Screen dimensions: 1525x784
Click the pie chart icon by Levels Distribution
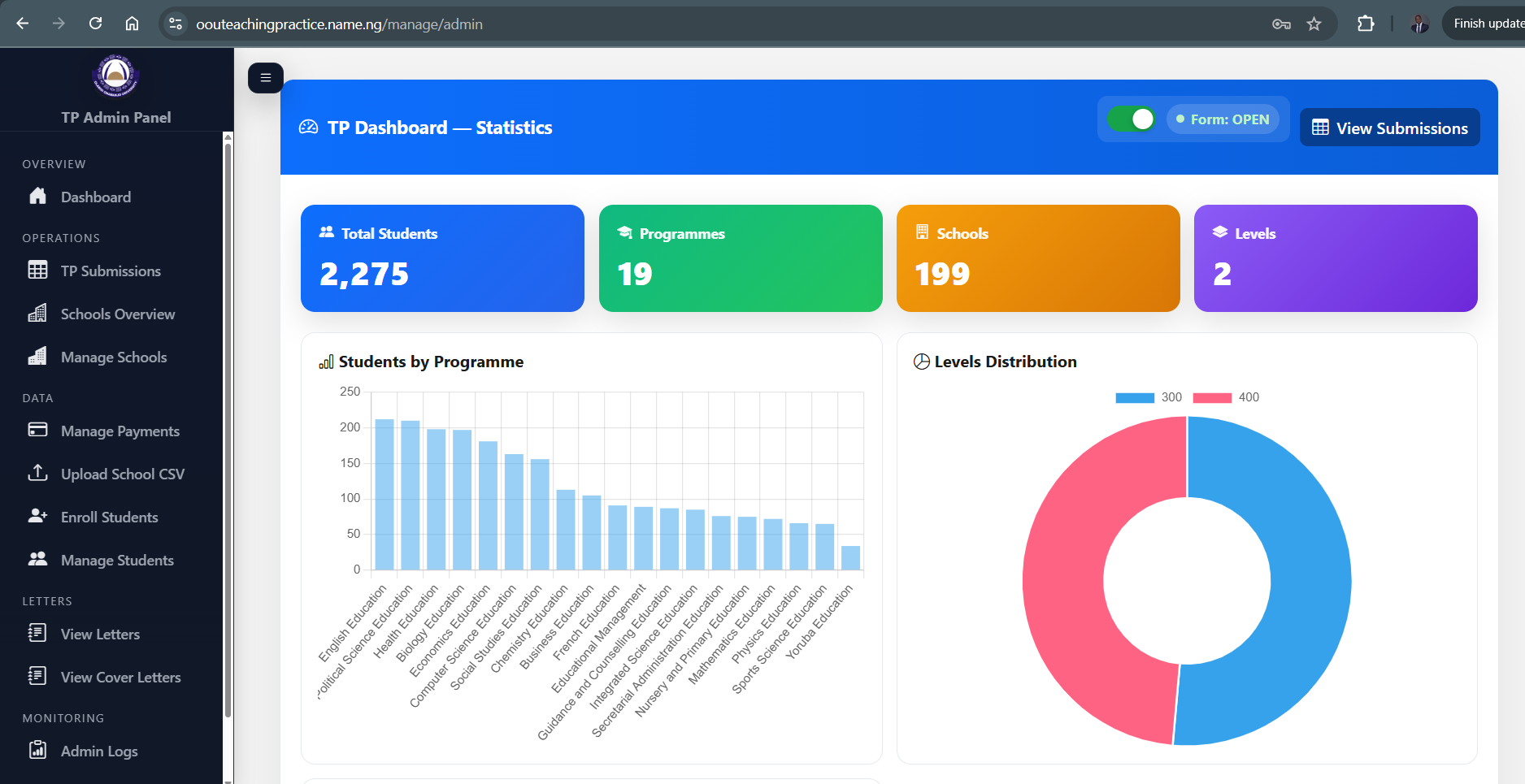coord(922,362)
